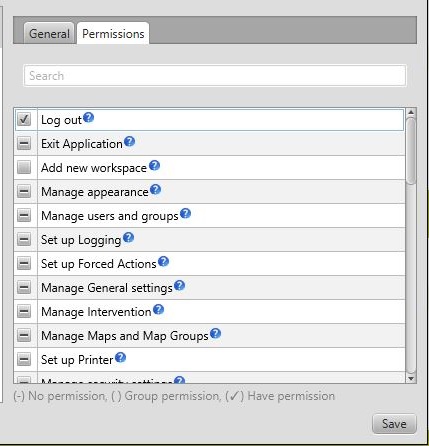Viewport: 429px width, 446px height.
Task: Switch to the General tab
Action: (49, 33)
